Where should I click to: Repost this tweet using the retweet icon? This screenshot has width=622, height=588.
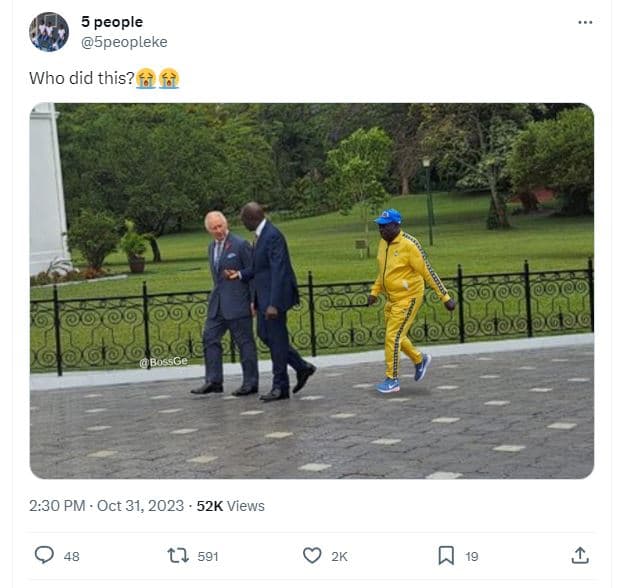click(x=178, y=555)
